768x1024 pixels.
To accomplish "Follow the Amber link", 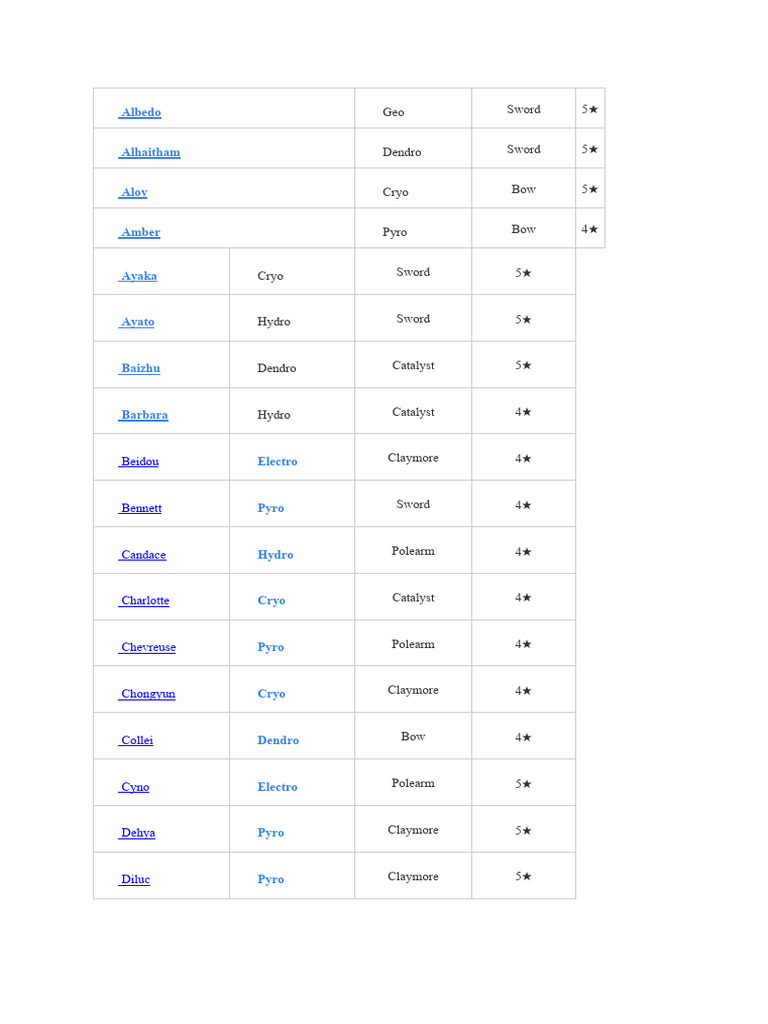I will 140,233.
